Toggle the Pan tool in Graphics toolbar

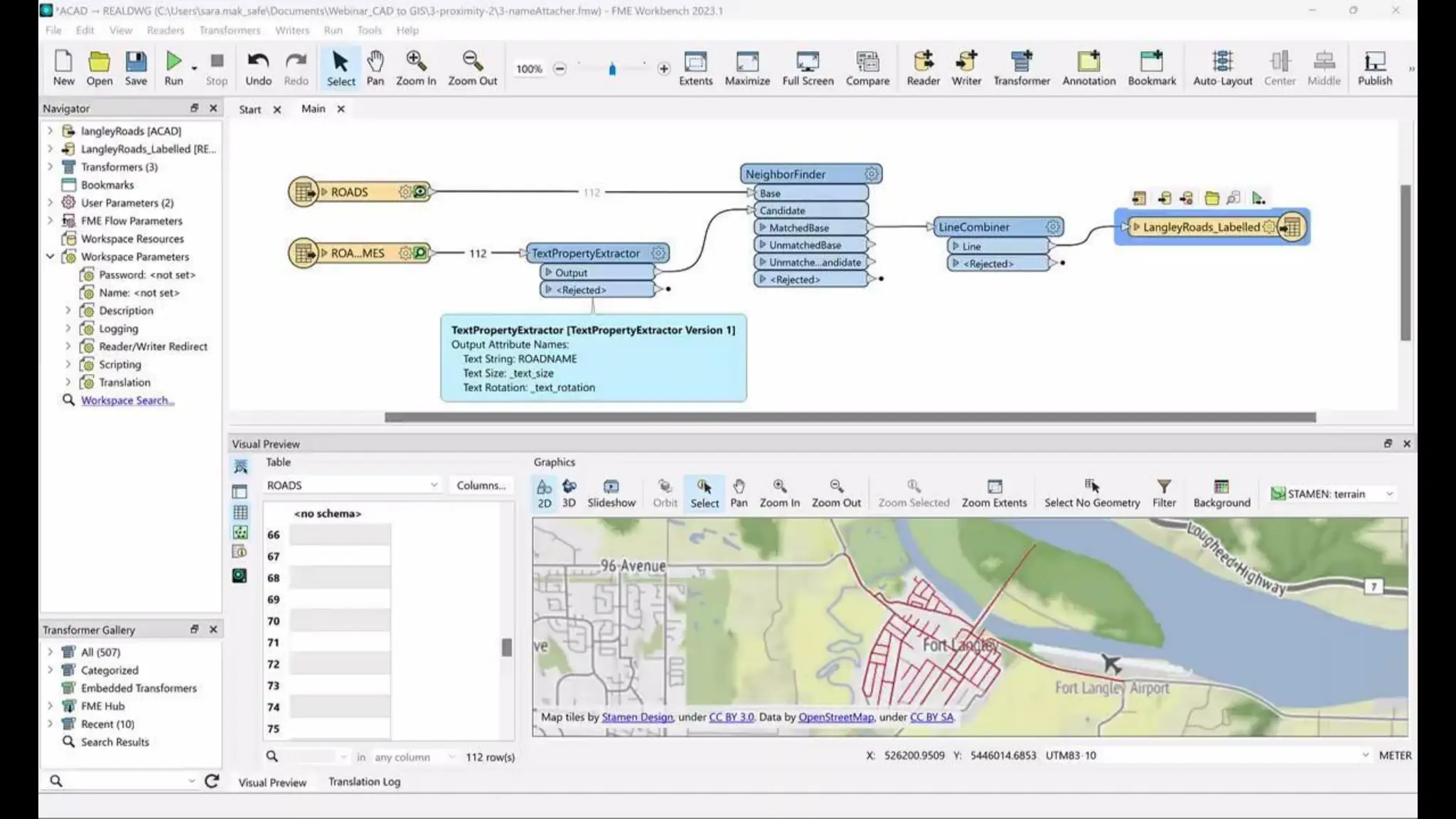click(739, 493)
